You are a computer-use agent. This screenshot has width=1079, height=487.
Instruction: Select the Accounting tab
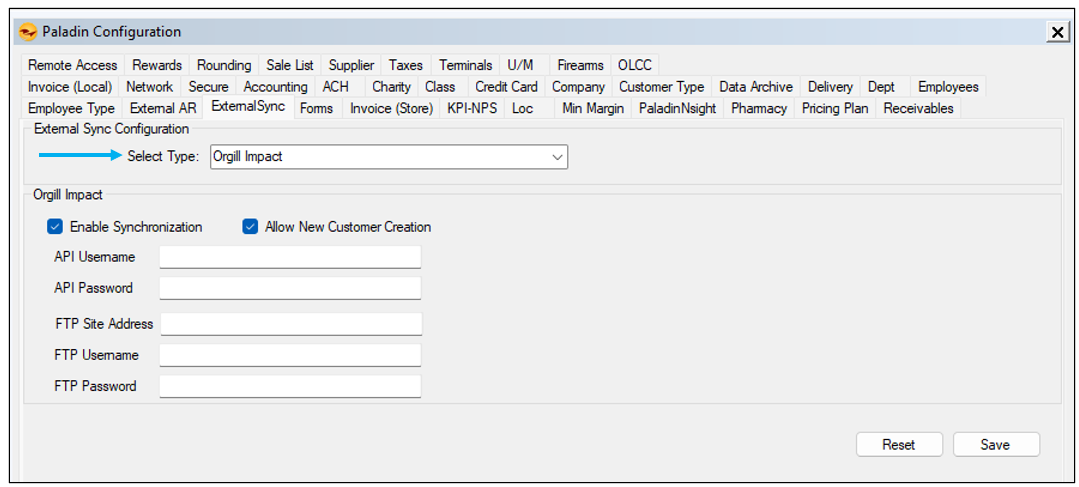[x=275, y=87]
